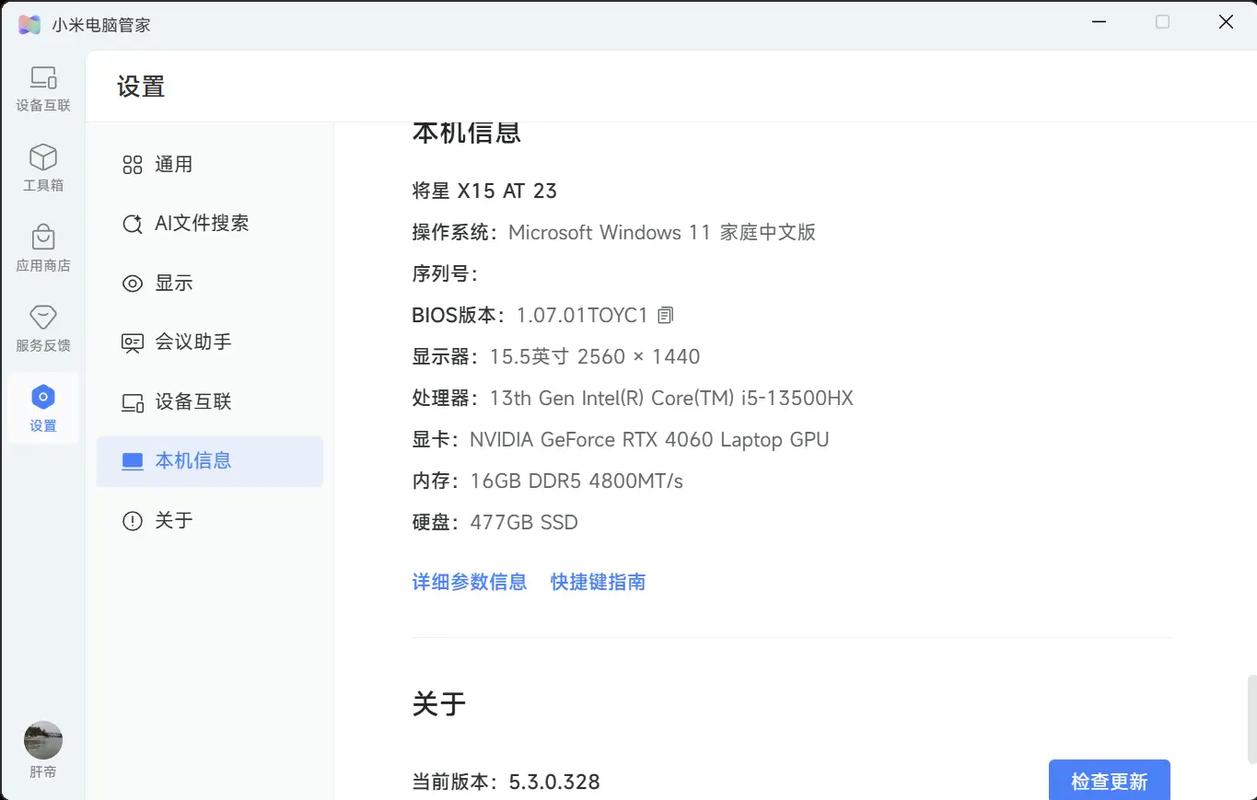This screenshot has width=1257, height=800.
Task: Open the 应用商店 from the sidebar
Action: coord(43,247)
